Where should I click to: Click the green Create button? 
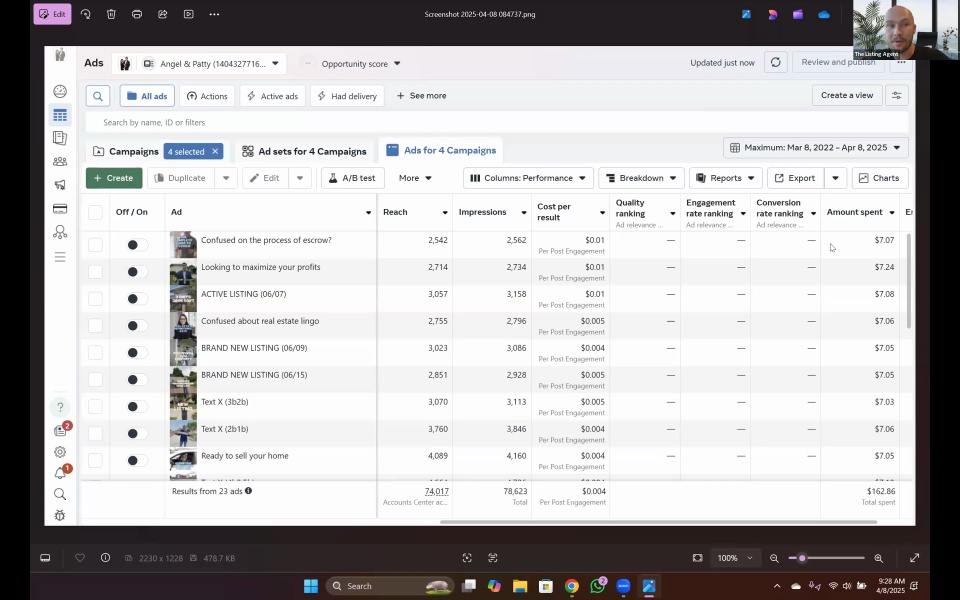tap(114, 178)
